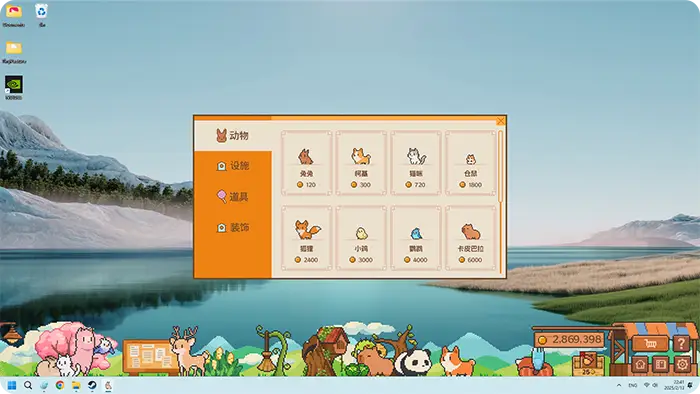Viewport: 700px width, 394px height.
Task: Click the gear settings icon in game panel
Action: click(682, 365)
